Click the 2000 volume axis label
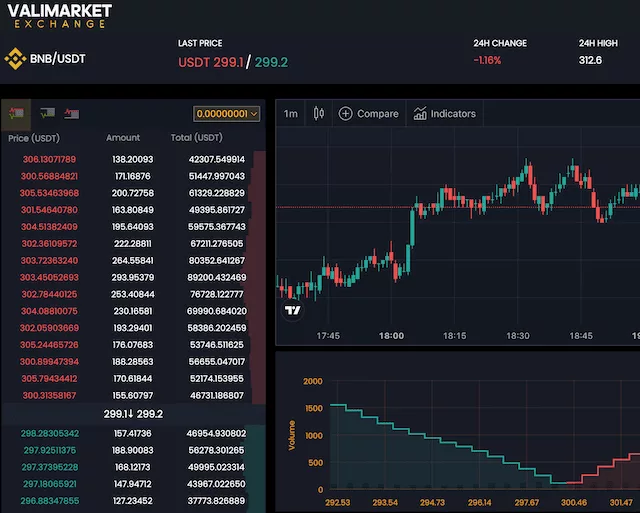 click(313, 381)
